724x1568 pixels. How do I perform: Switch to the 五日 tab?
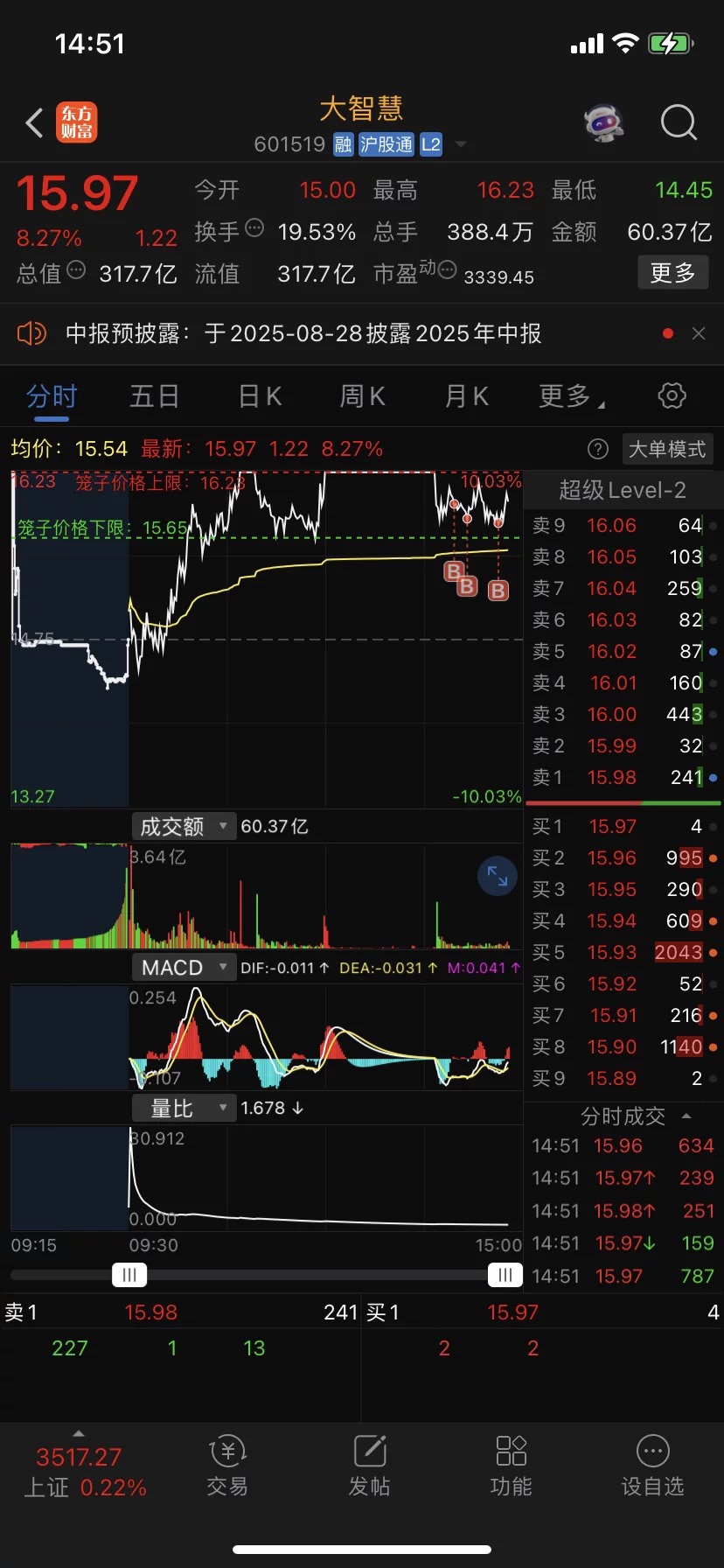[155, 396]
